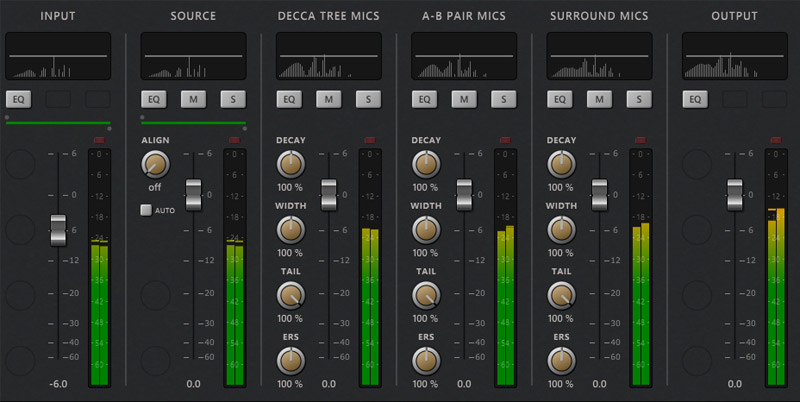This screenshot has width=800, height=402.
Task: Open EQ for the Input channel
Action: (x=18, y=99)
